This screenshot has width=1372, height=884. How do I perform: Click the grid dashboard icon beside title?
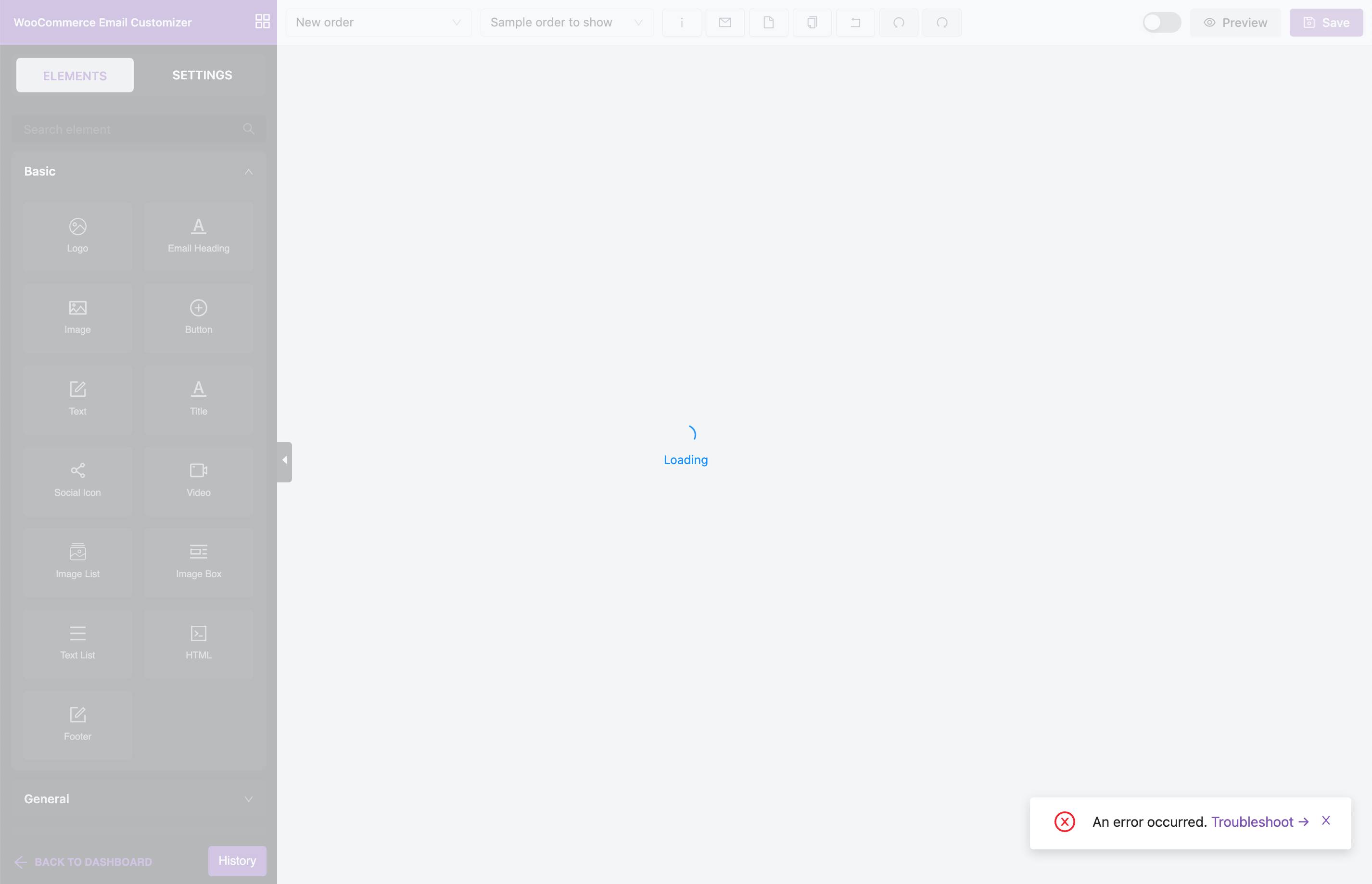(262, 22)
